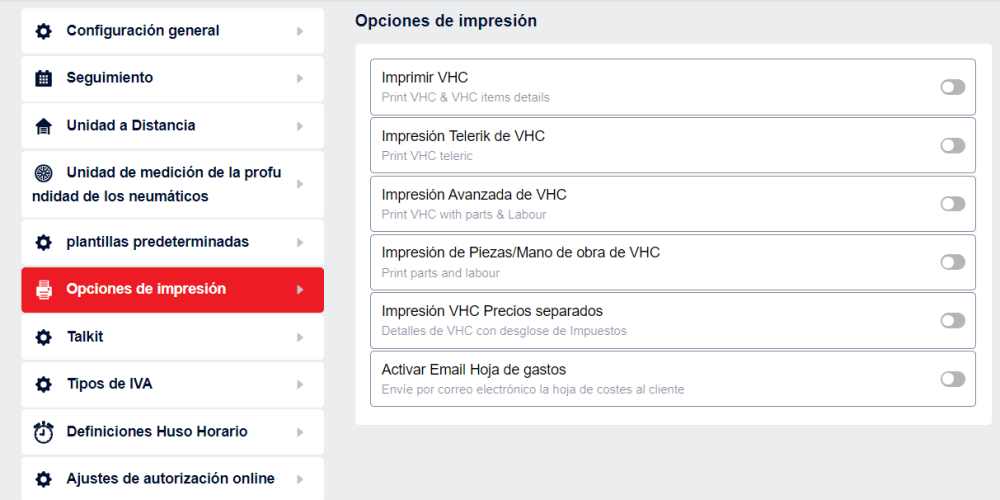This screenshot has height=500, width=1000.
Task: Click the gear icon beside Tipos de IVA
Action: pyautogui.click(x=43, y=385)
